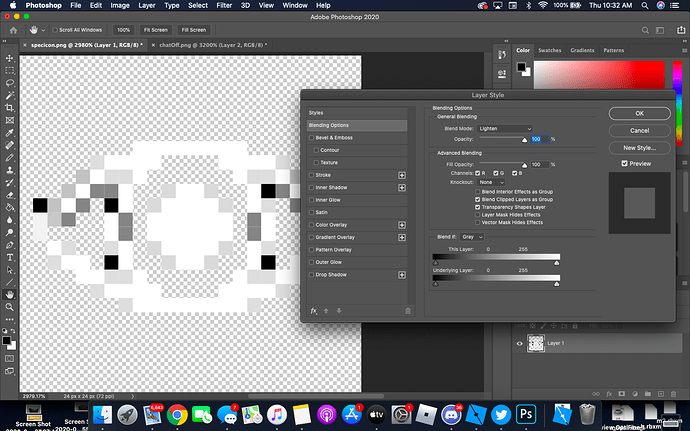Click the Fill Opacity value field
The height and width of the screenshot is (431, 690).
(540, 164)
